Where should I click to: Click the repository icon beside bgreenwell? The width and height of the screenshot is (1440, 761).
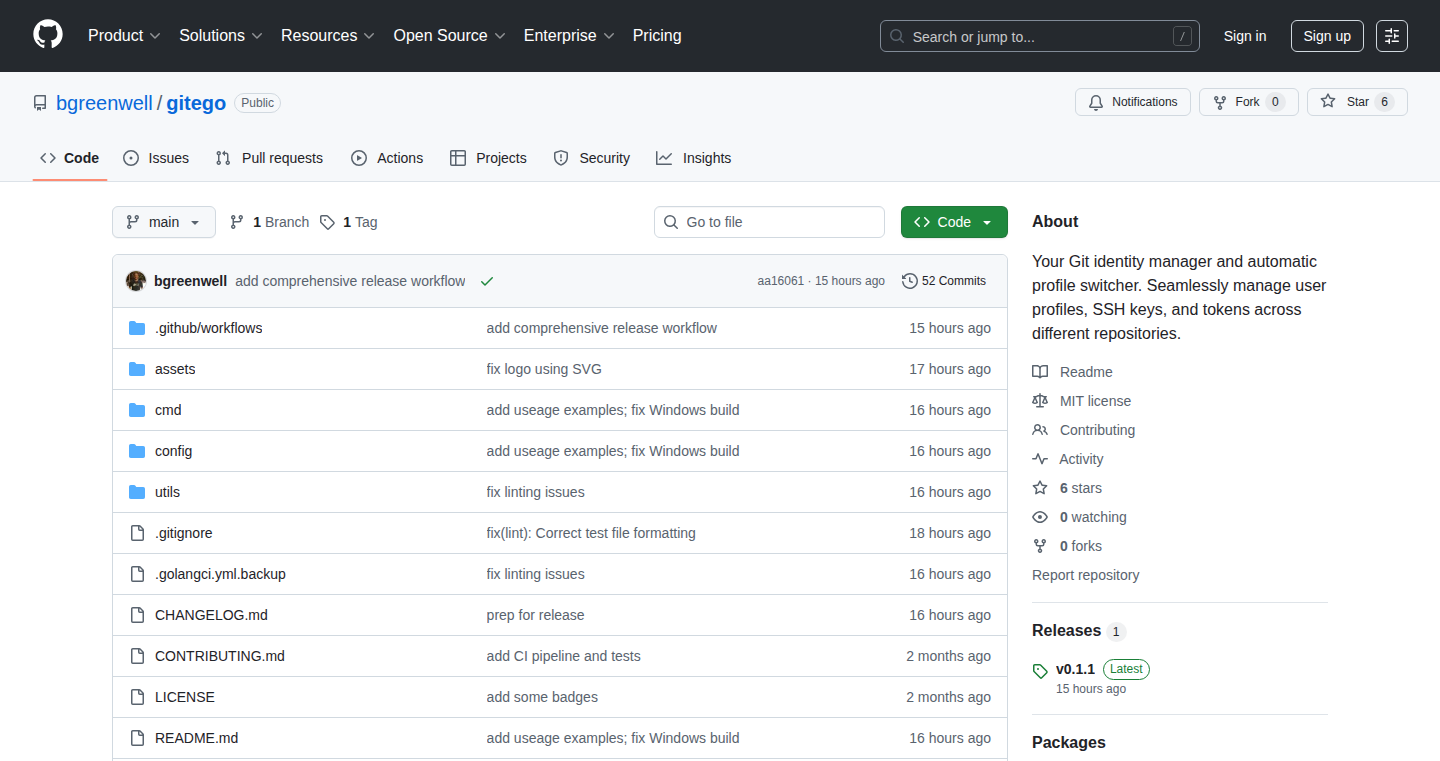click(40, 103)
